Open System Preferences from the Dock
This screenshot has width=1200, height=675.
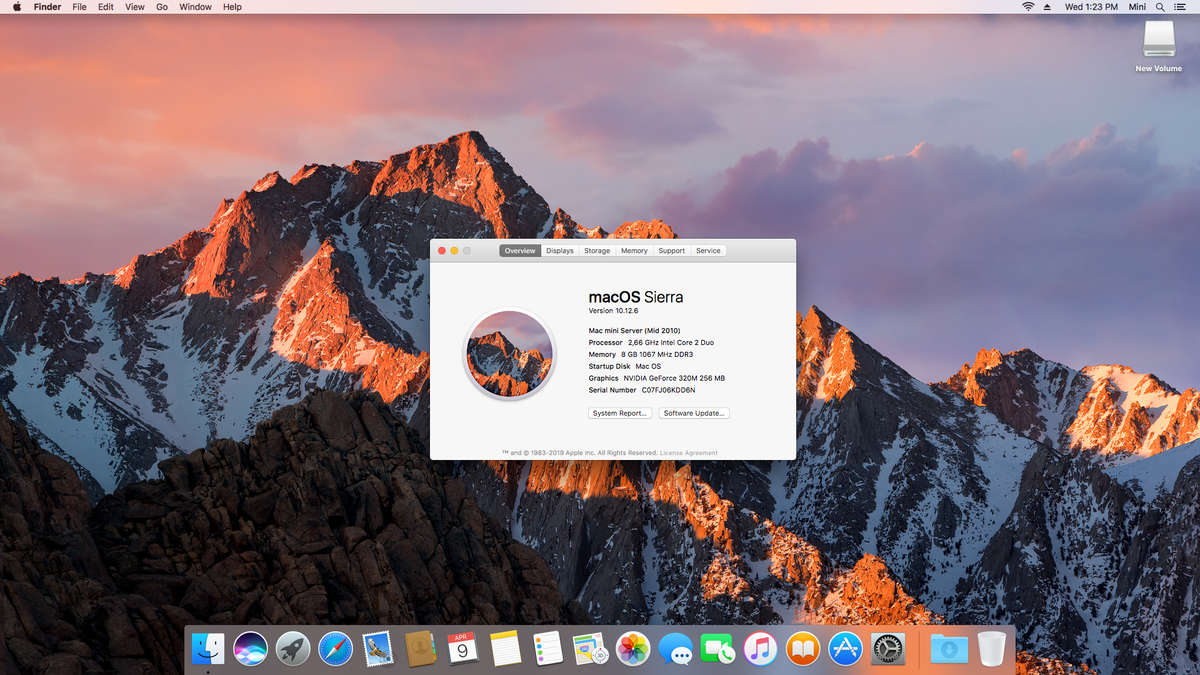[888, 649]
